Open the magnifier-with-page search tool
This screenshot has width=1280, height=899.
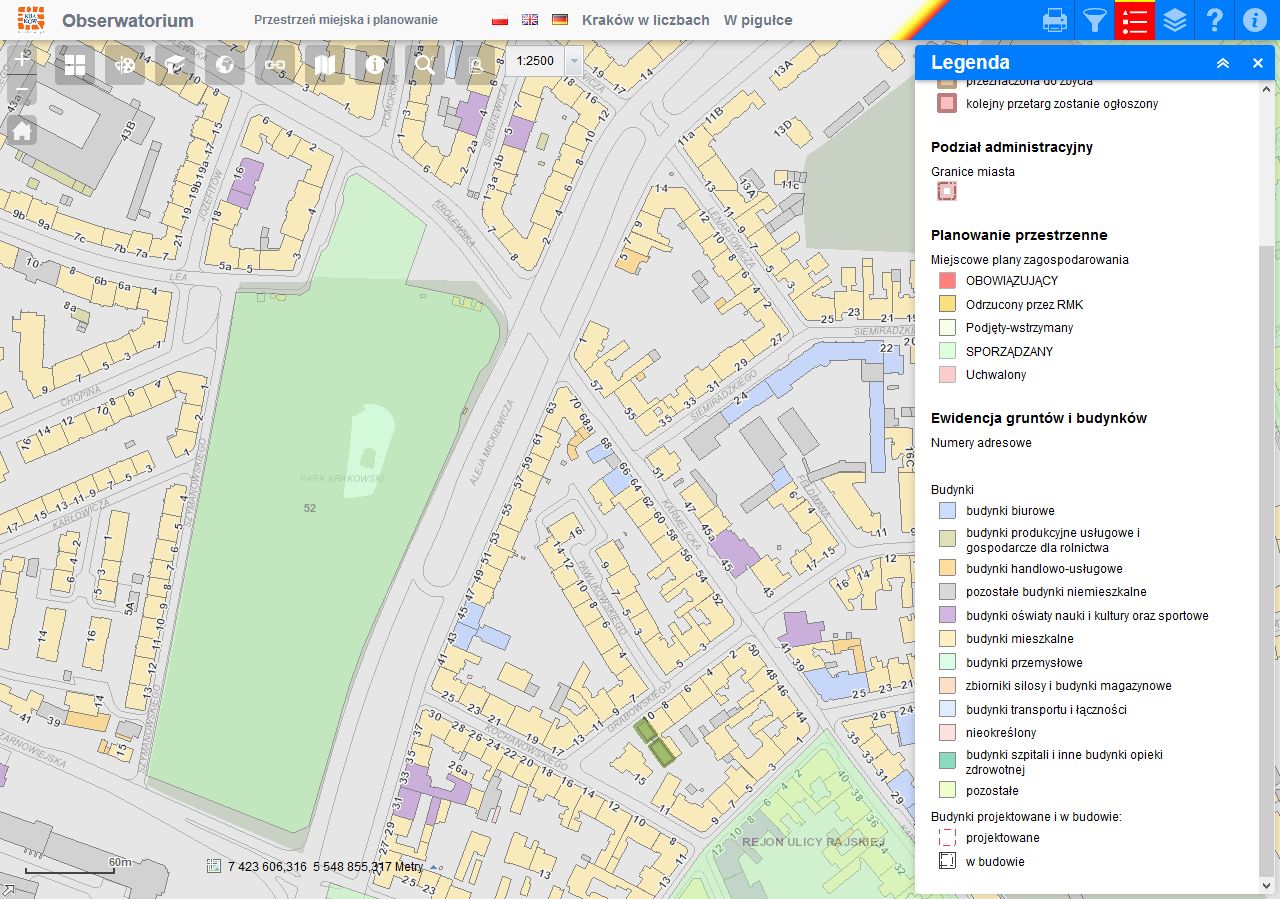coord(475,66)
